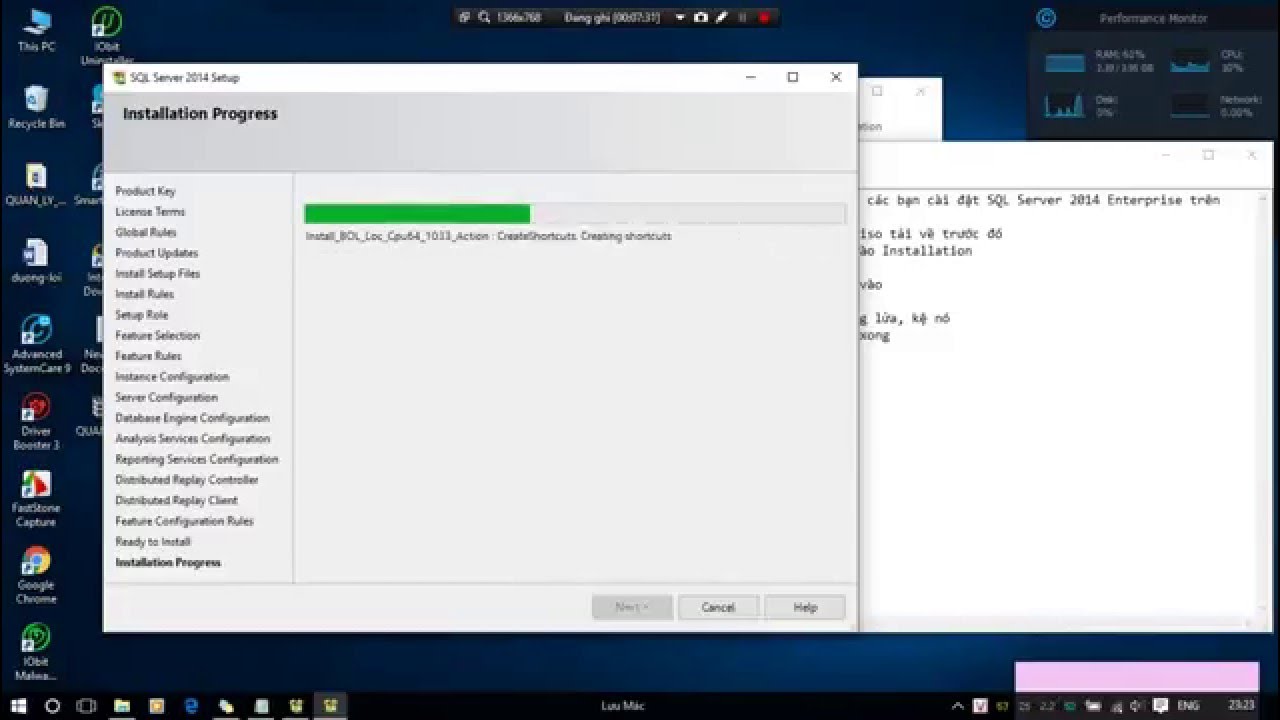Click the recorder pencil draw icon
This screenshot has width=1280, height=720.
(720, 17)
